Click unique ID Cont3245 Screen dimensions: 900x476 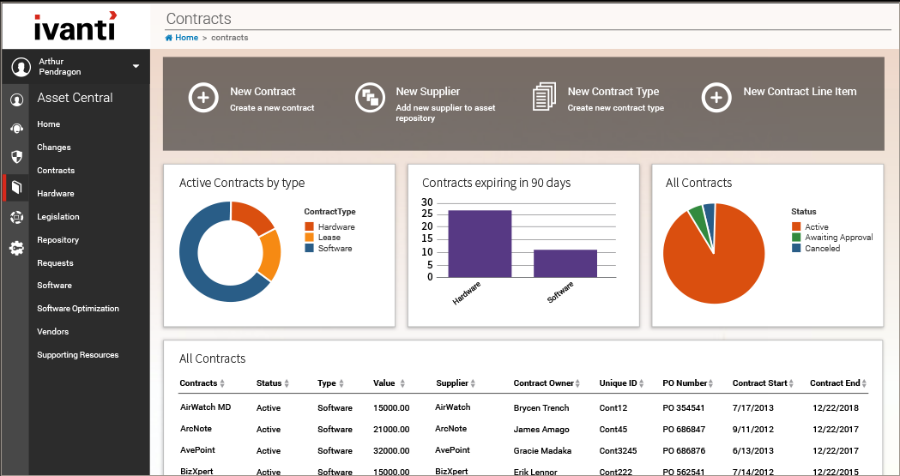[618, 451]
